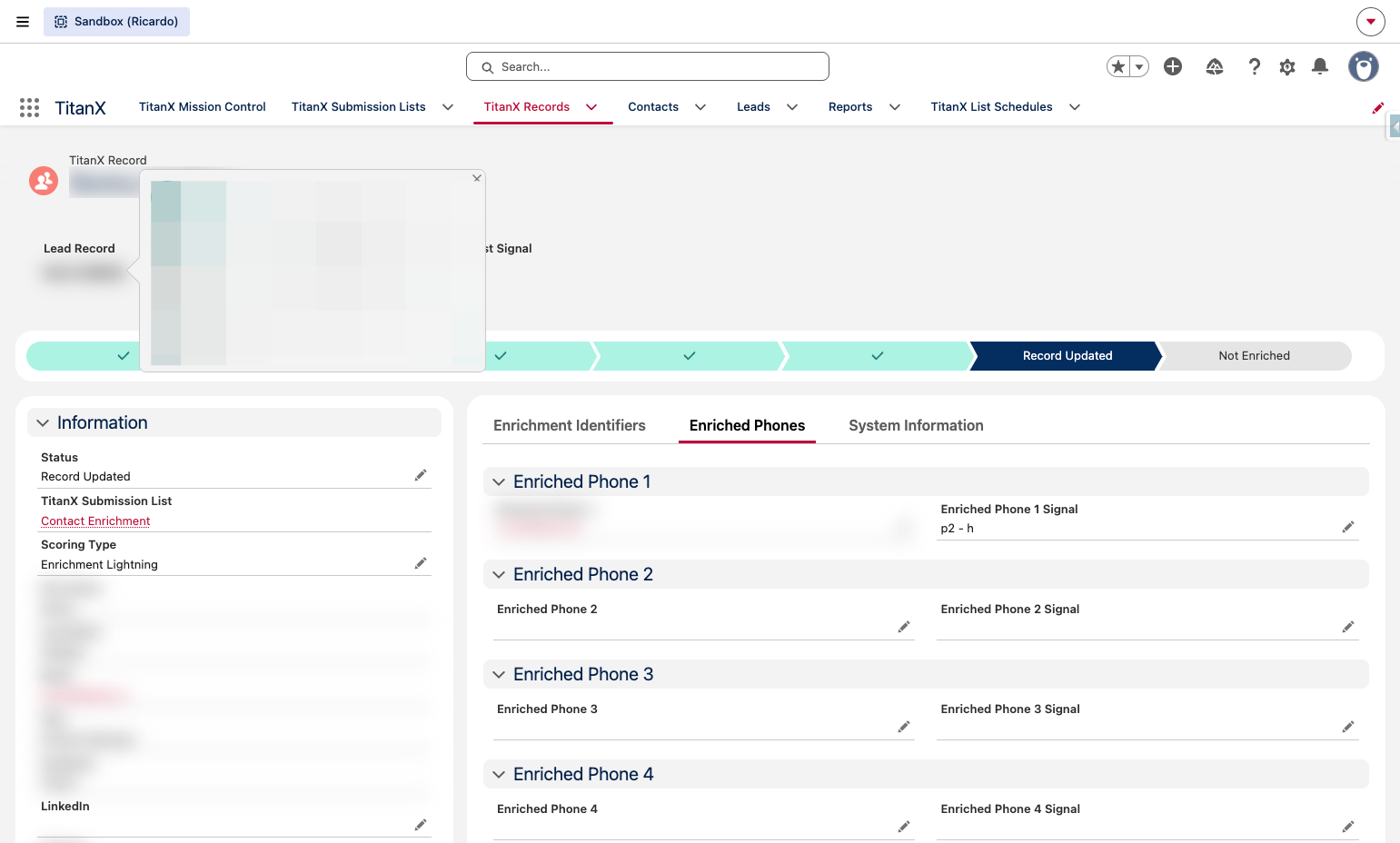1400x843 pixels.
Task: Select the Not Enriched path stage
Action: point(1255,356)
